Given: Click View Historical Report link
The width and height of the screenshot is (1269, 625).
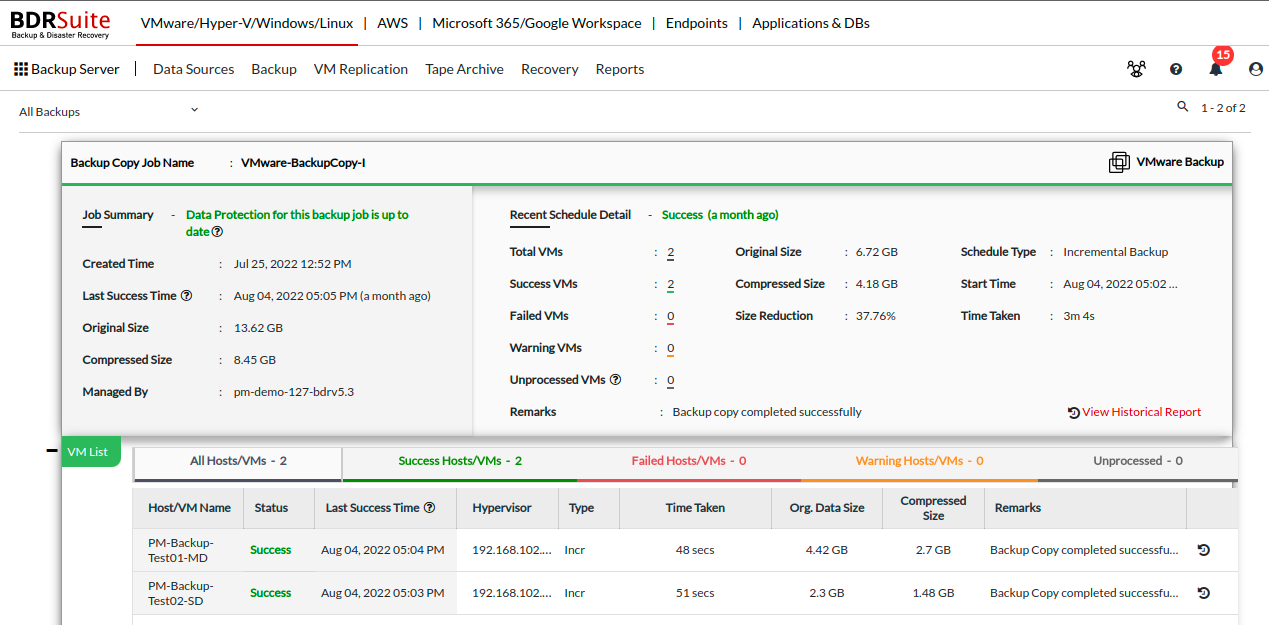Looking at the screenshot, I should [x=1135, y=412].
